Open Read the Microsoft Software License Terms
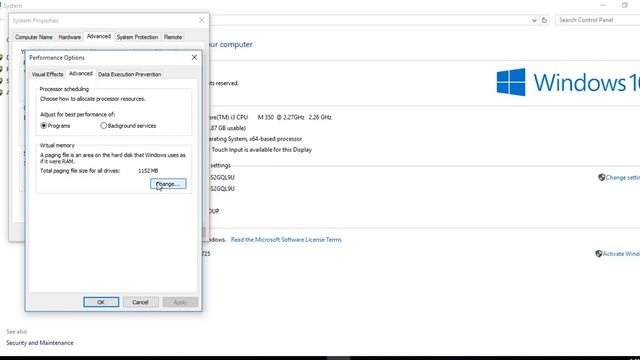 [286, 240]
